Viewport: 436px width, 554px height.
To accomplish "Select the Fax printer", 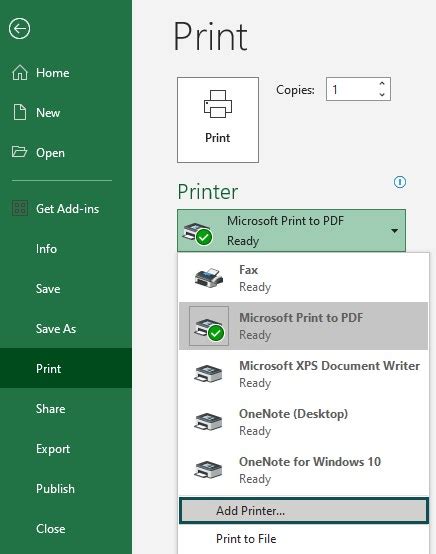I will pyautogui.click(x=304, y=278).
